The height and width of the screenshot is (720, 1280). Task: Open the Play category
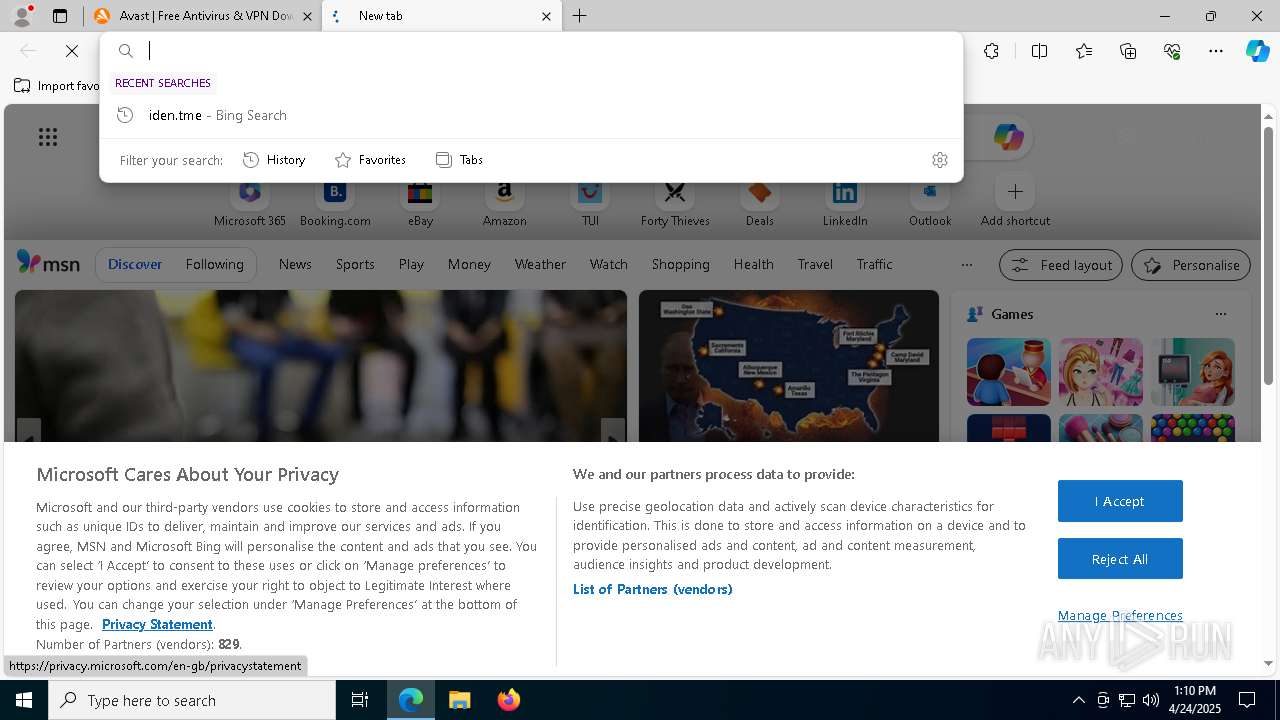411,265
